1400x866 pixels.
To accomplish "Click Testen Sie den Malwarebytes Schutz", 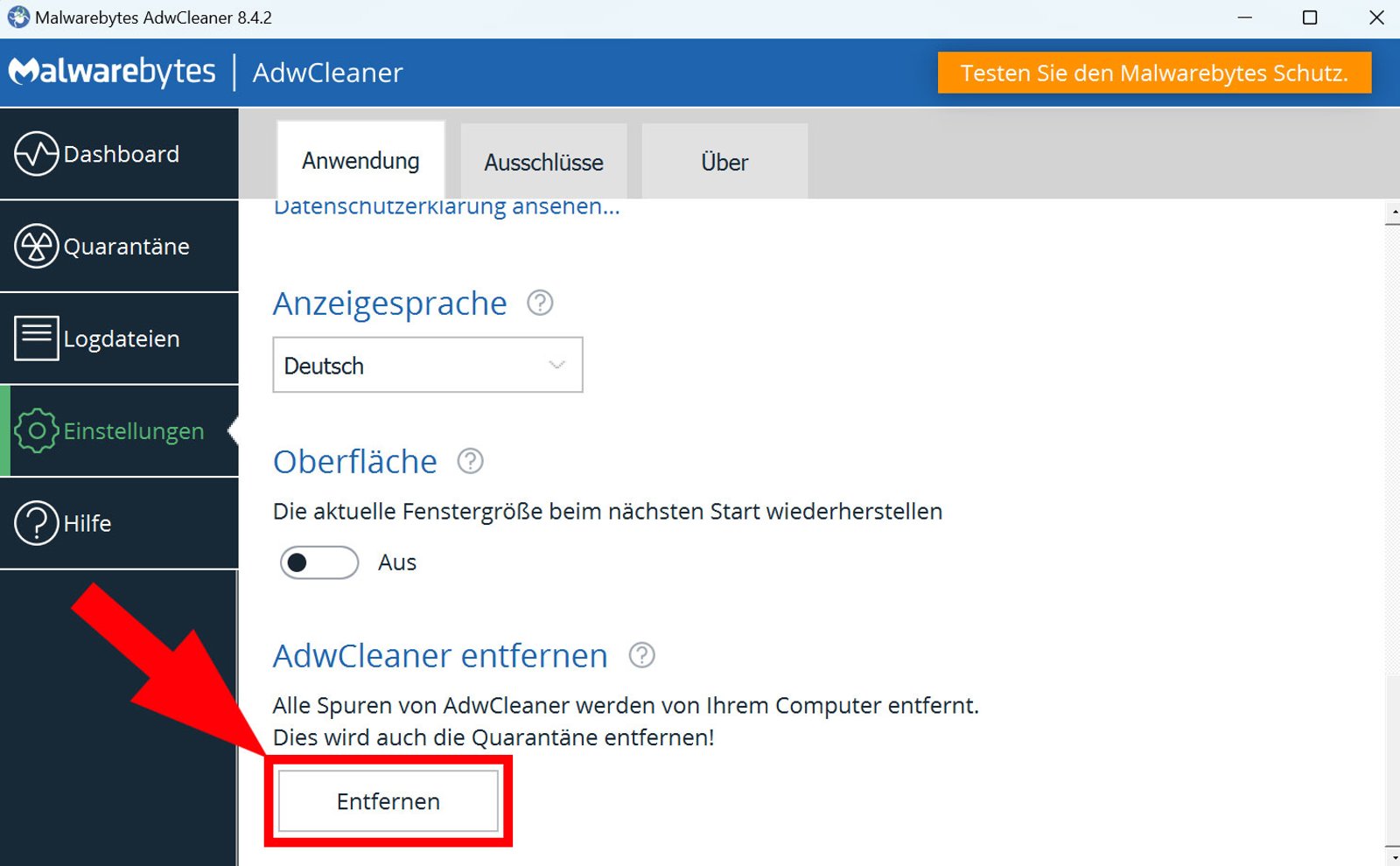I will (1155, 73).
